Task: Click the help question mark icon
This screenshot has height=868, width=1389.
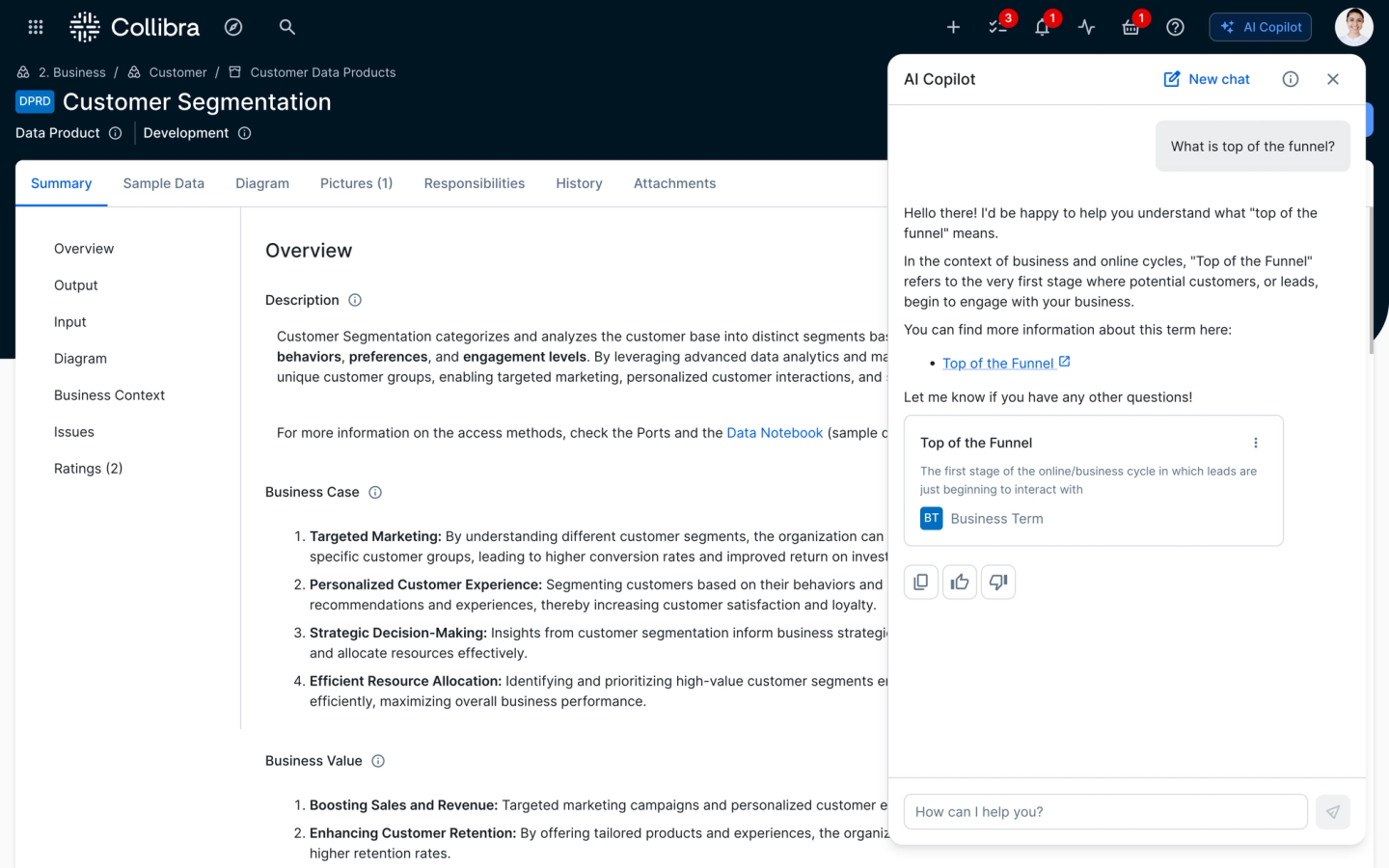Action: pos(1175,27)
